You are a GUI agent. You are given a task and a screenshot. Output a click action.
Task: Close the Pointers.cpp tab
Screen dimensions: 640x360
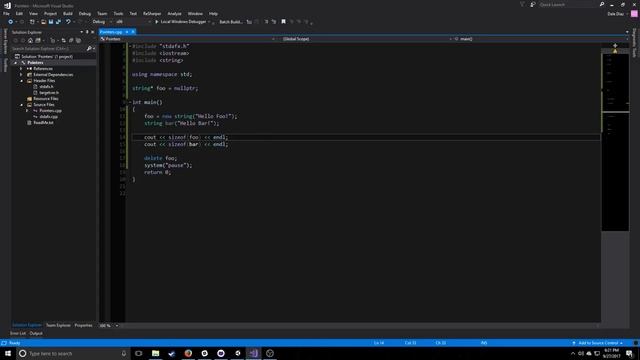133,32
